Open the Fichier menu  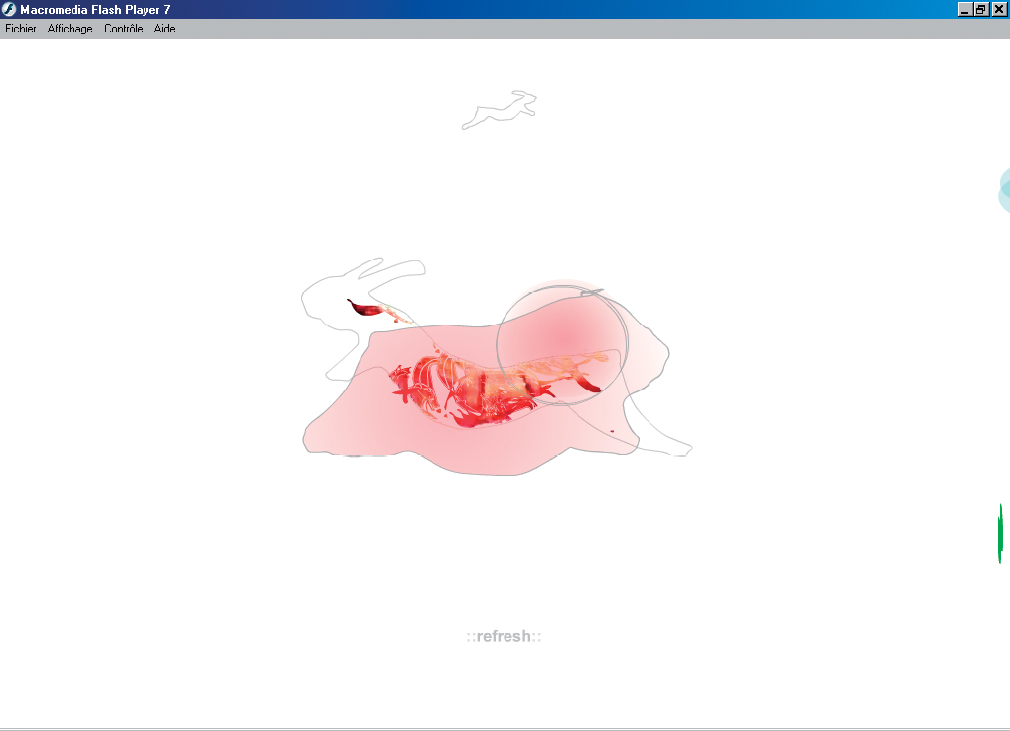pos(21,28)
